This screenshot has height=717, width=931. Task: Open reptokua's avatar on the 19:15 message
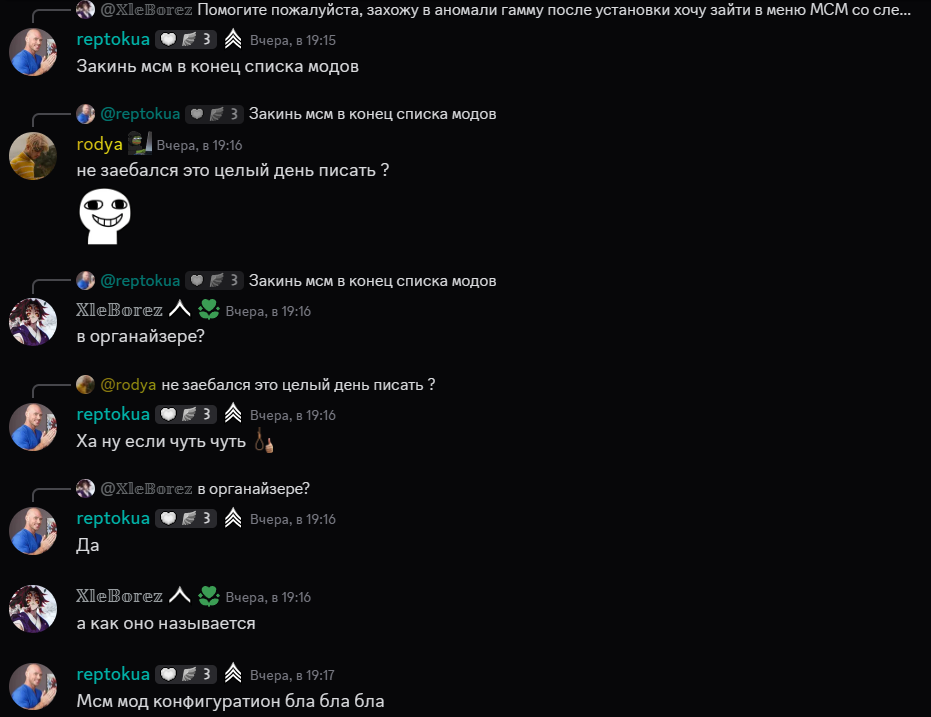coord(33,52)
